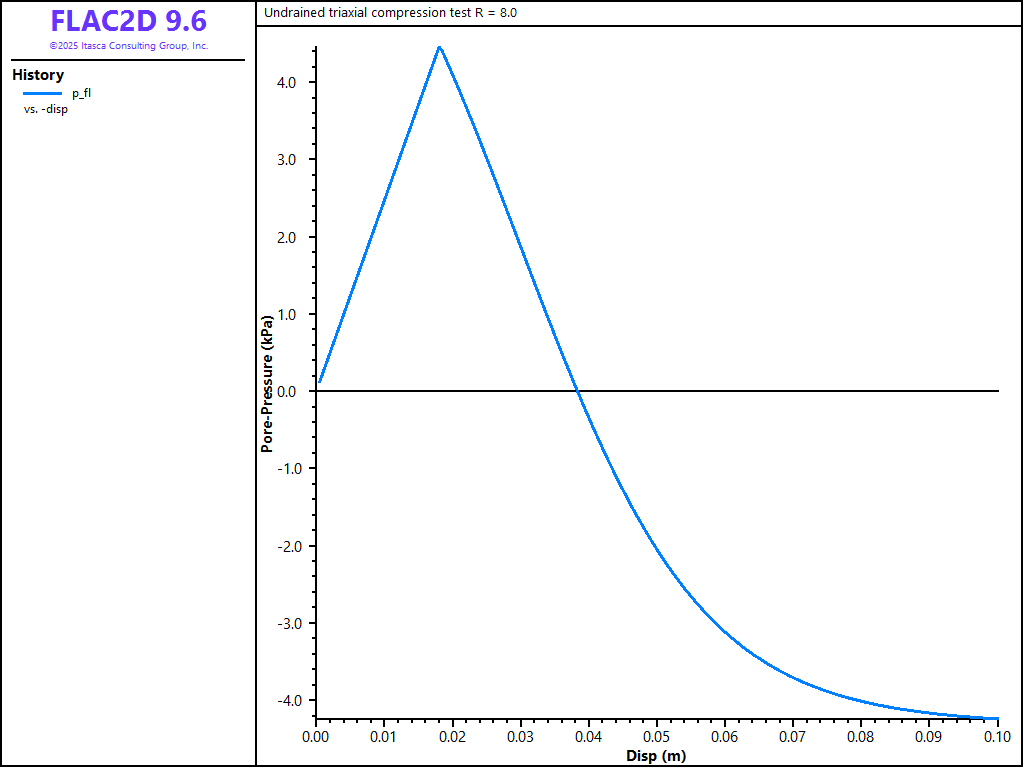Select the History legend heading
1024x768 pixels.
[x=38, y=75]
